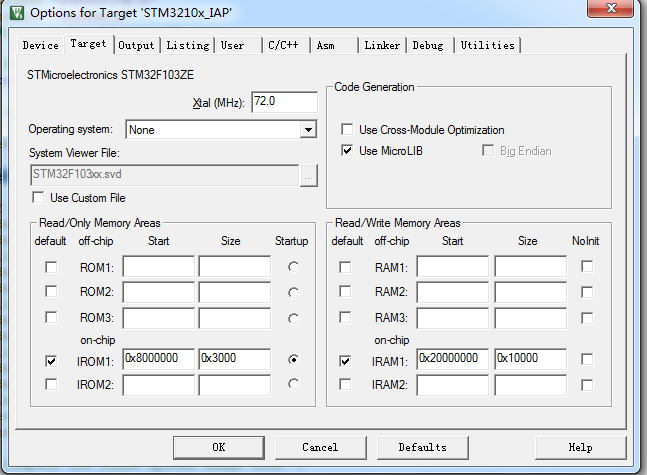Image resolution: width=647 pixels, height=475 pixels.
Task: Click IRAM1 Size field with 0x10000
Action: [531, 359]
